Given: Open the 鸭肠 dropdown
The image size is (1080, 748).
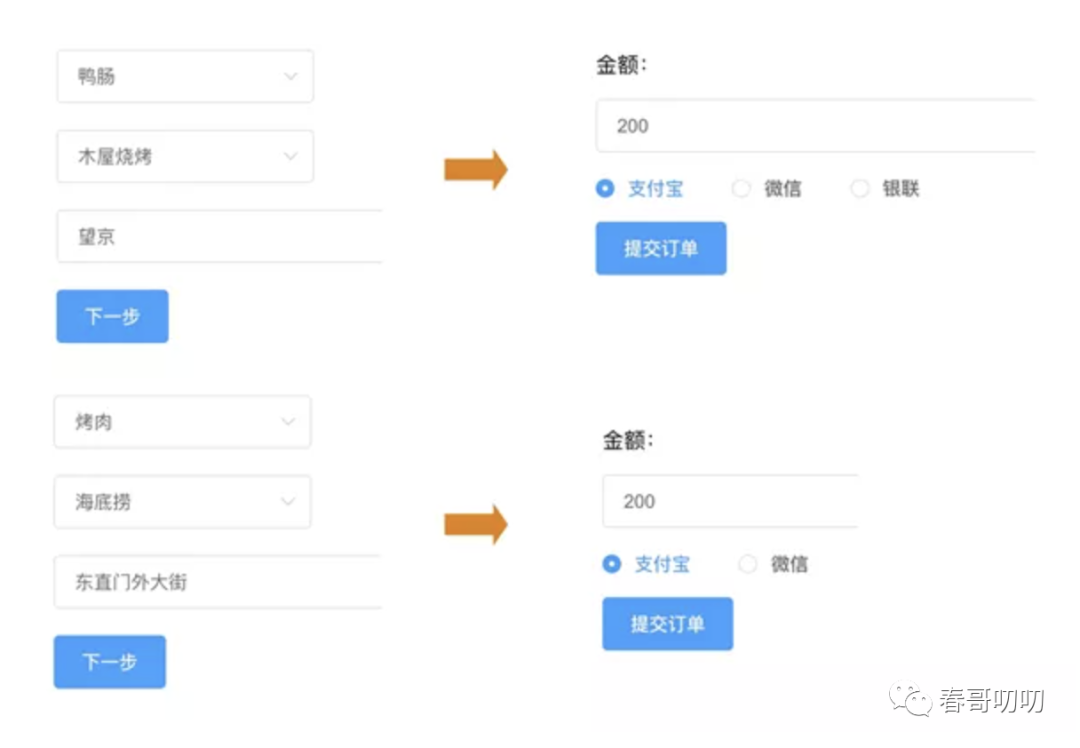Looking at the screenshot, I should click(185, 76).
